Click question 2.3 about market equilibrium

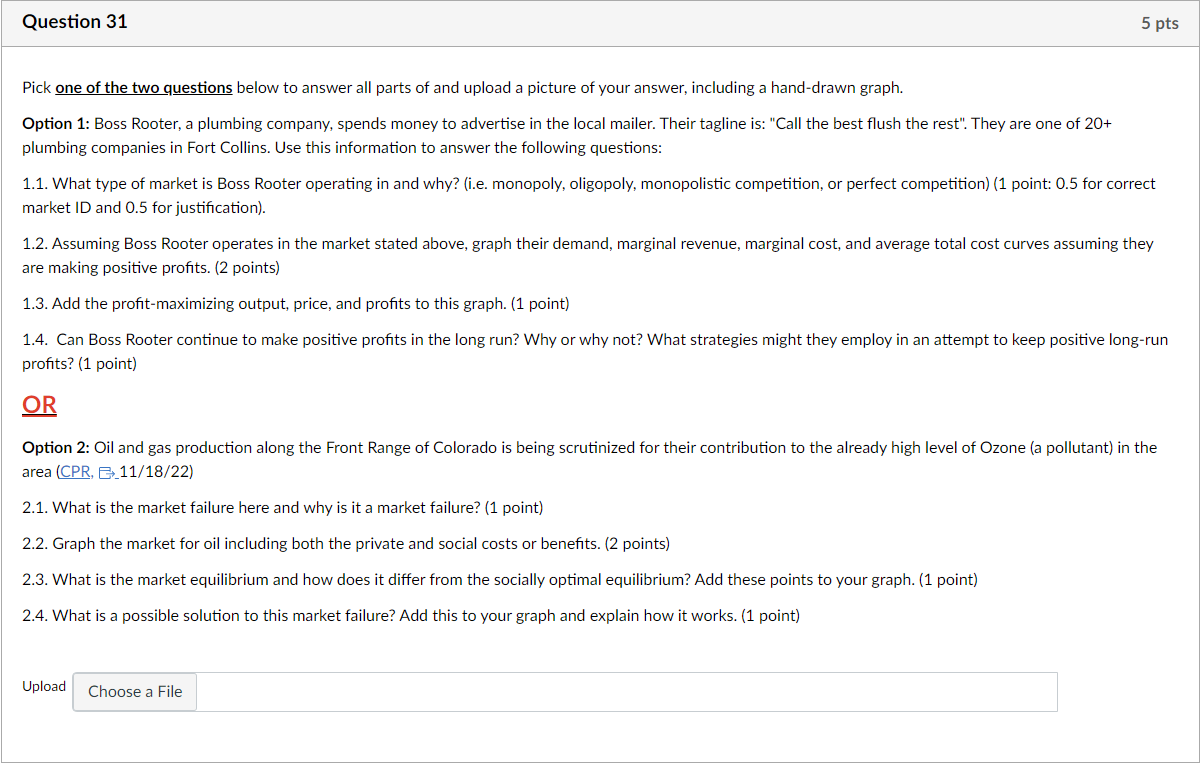click(x=499, y=579)
